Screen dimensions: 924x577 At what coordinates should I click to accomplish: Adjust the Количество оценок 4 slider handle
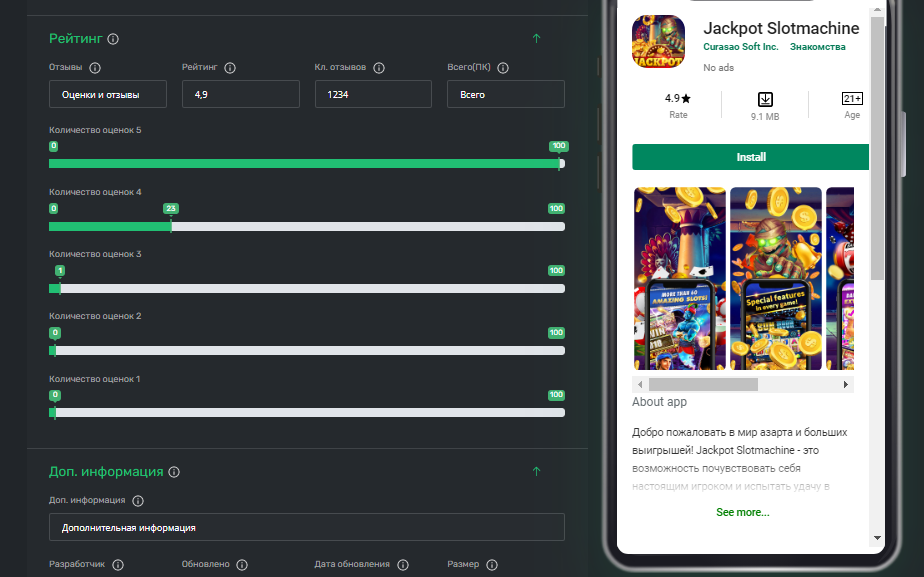(171, 226)
